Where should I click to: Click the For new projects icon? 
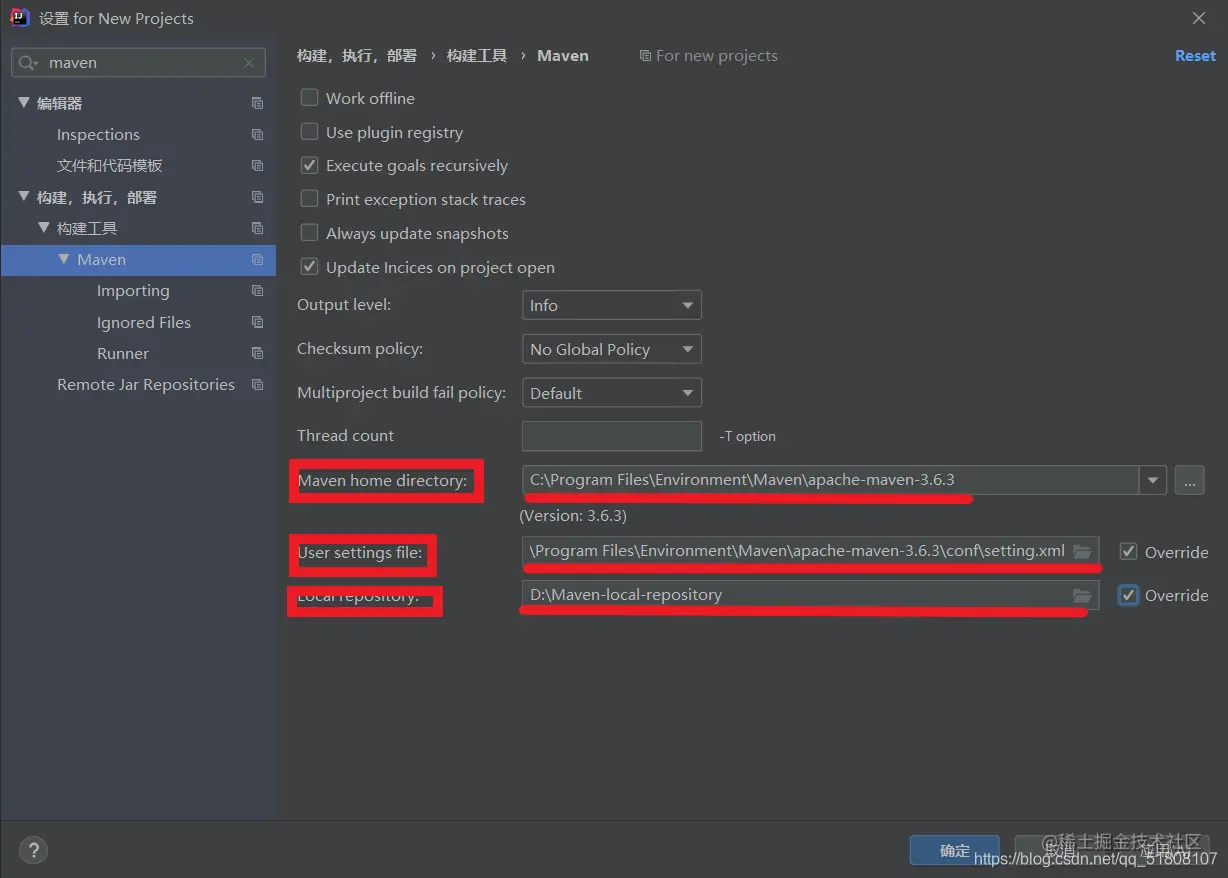pos(645,56)
